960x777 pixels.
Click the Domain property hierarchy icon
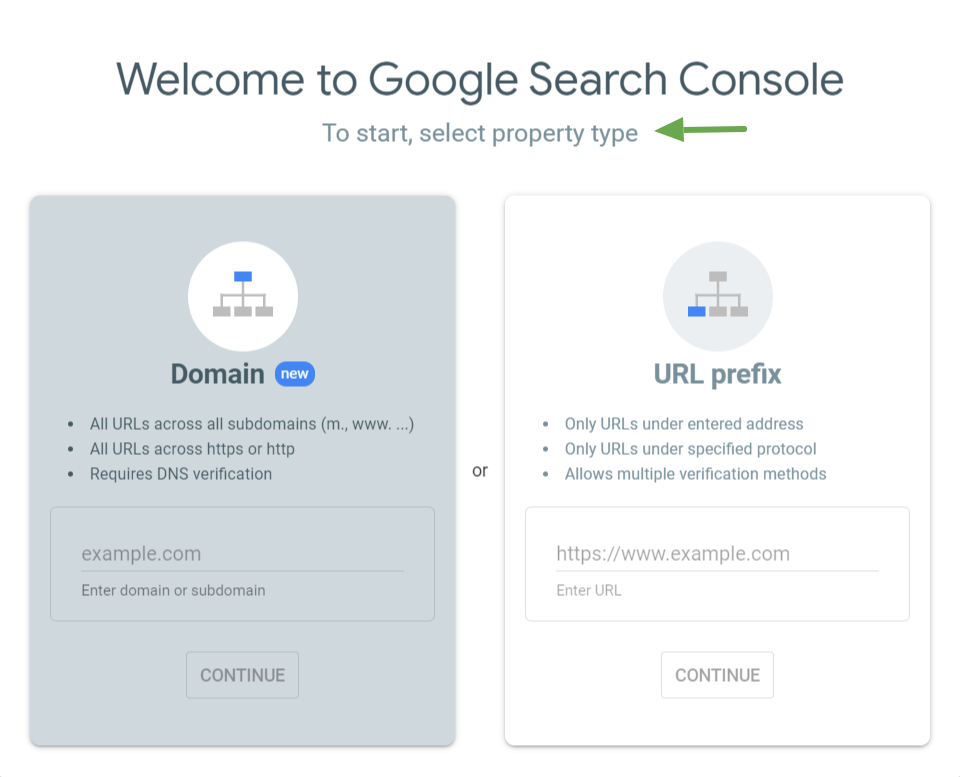243,296
